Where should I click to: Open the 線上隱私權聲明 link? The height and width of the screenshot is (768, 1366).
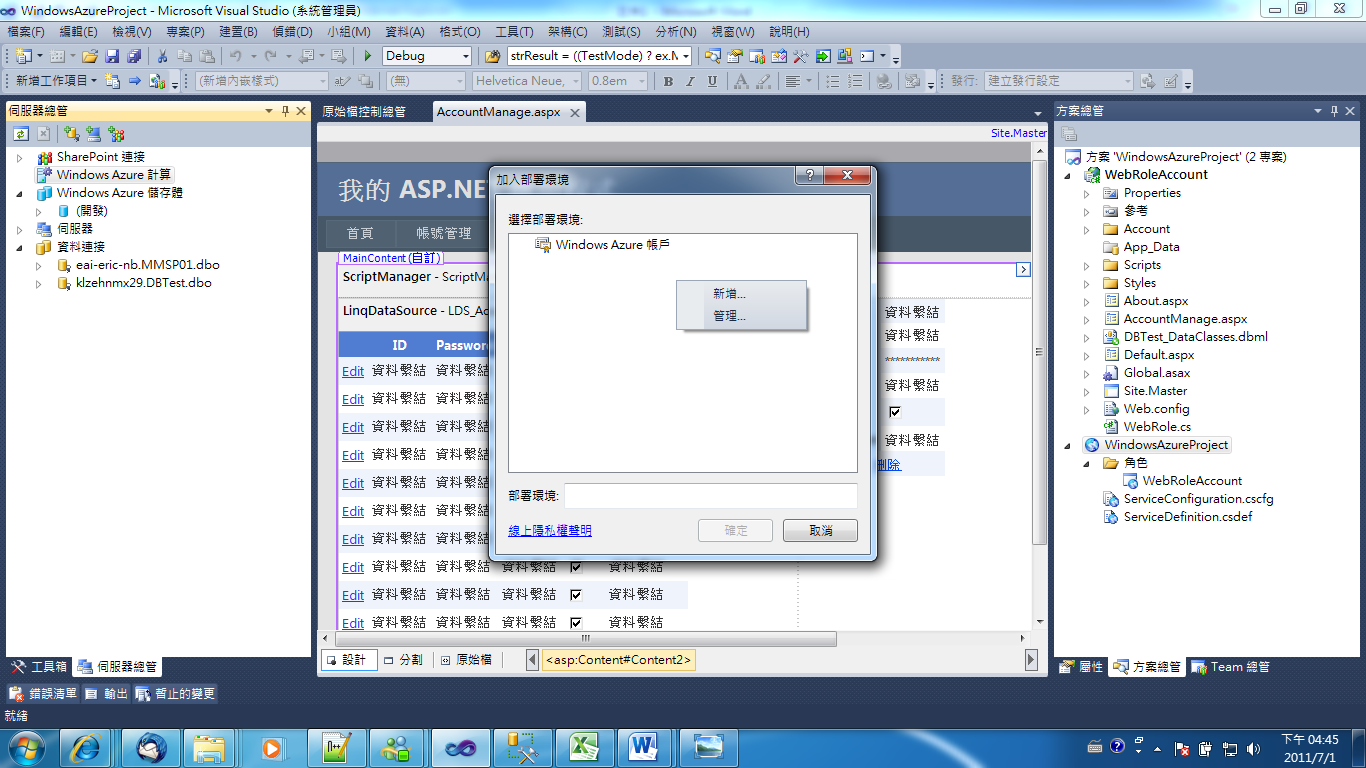(x=550, y=531)
